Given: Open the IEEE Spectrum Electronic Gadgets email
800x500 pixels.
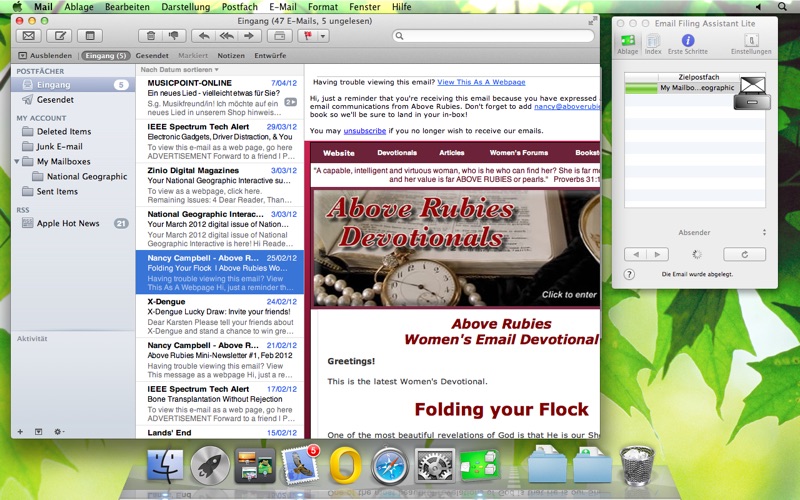Looking at the screenshot, I should [220, 141].
